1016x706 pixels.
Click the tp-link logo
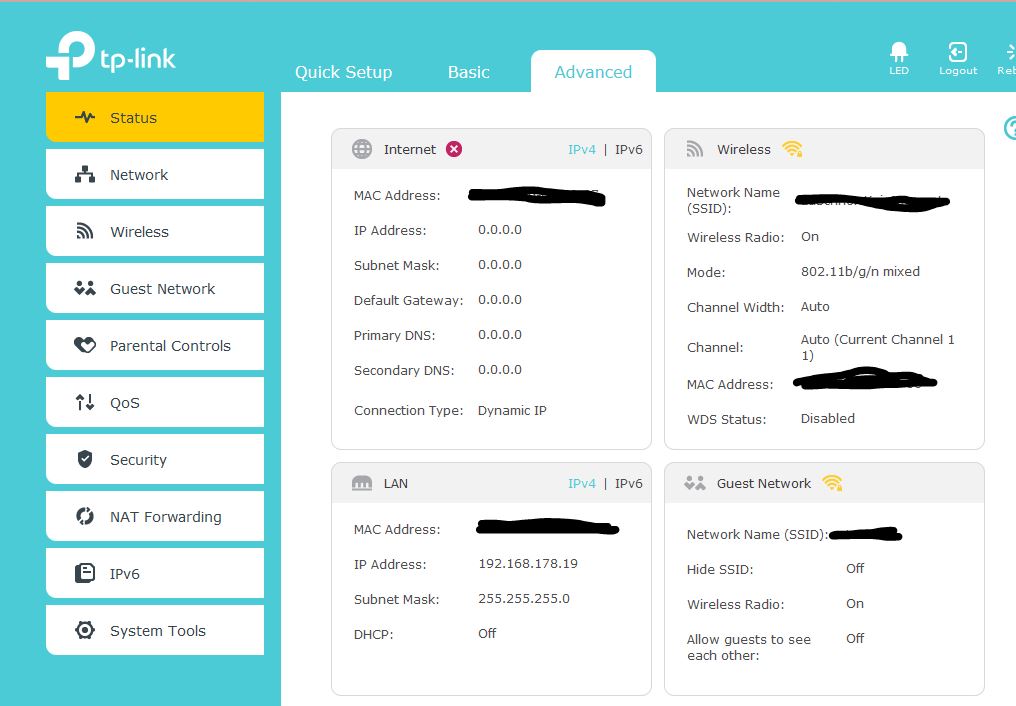click(x=111, y=56)
